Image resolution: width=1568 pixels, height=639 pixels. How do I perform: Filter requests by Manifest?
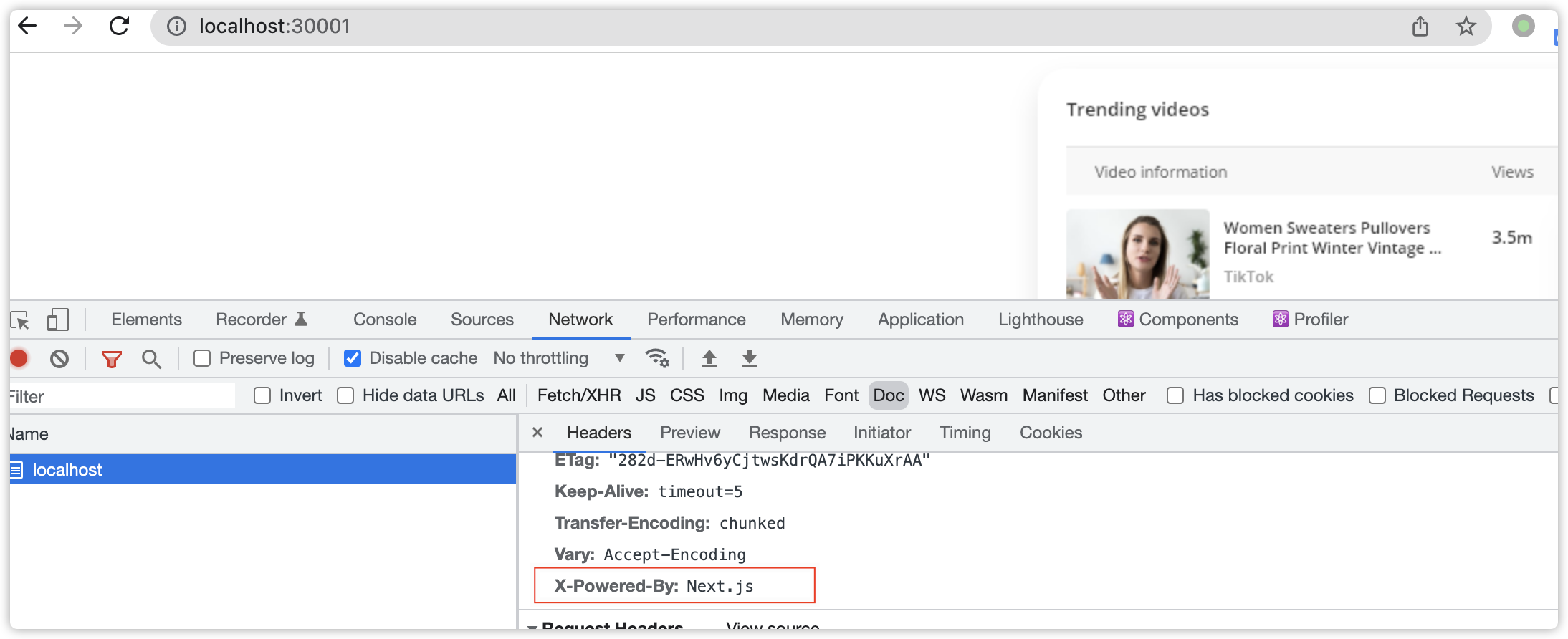click(x=1055, y=395)
